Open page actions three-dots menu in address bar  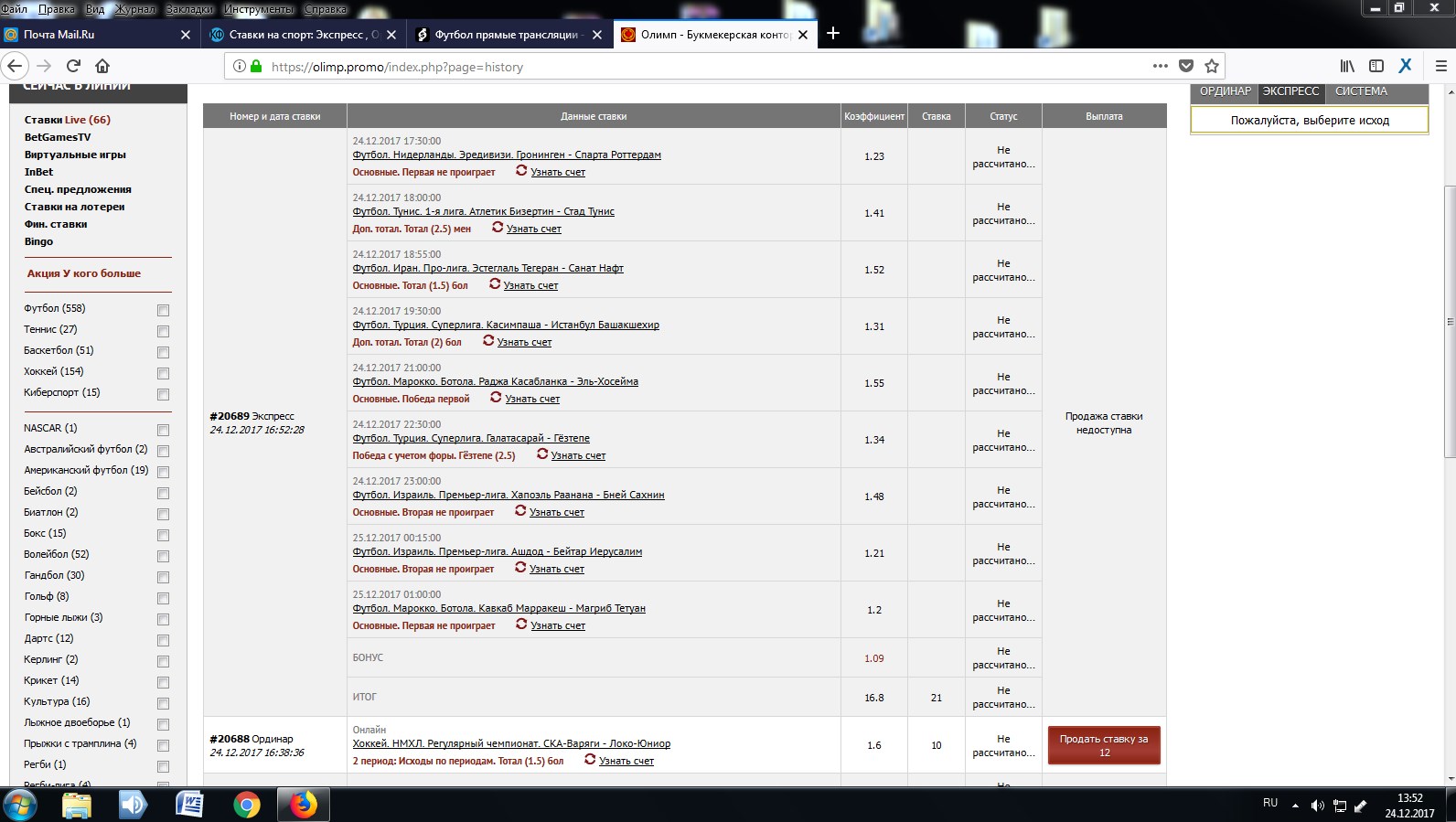click(1160, 66)
